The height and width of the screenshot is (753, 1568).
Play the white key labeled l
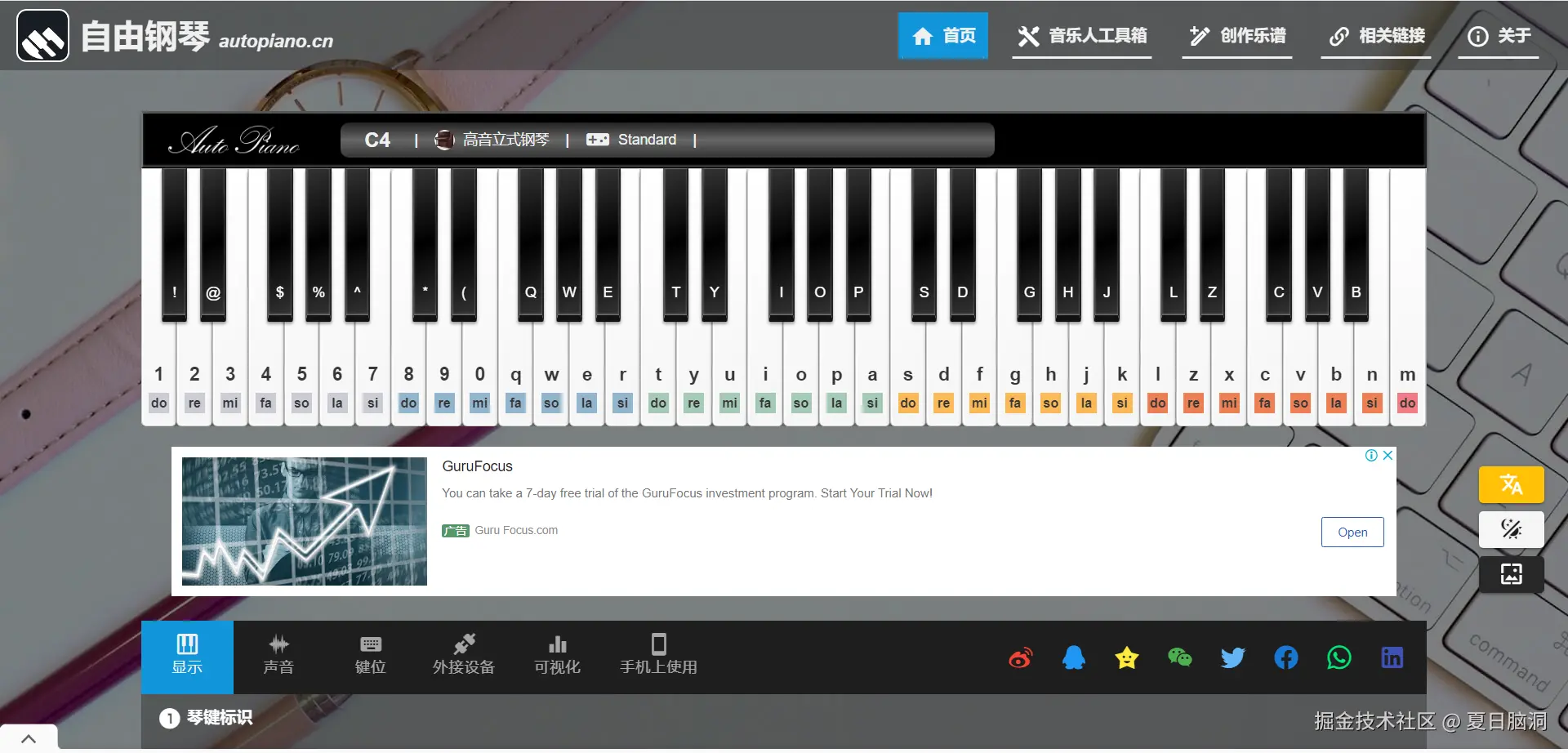pyautogui.click(x=1157, y=373)
